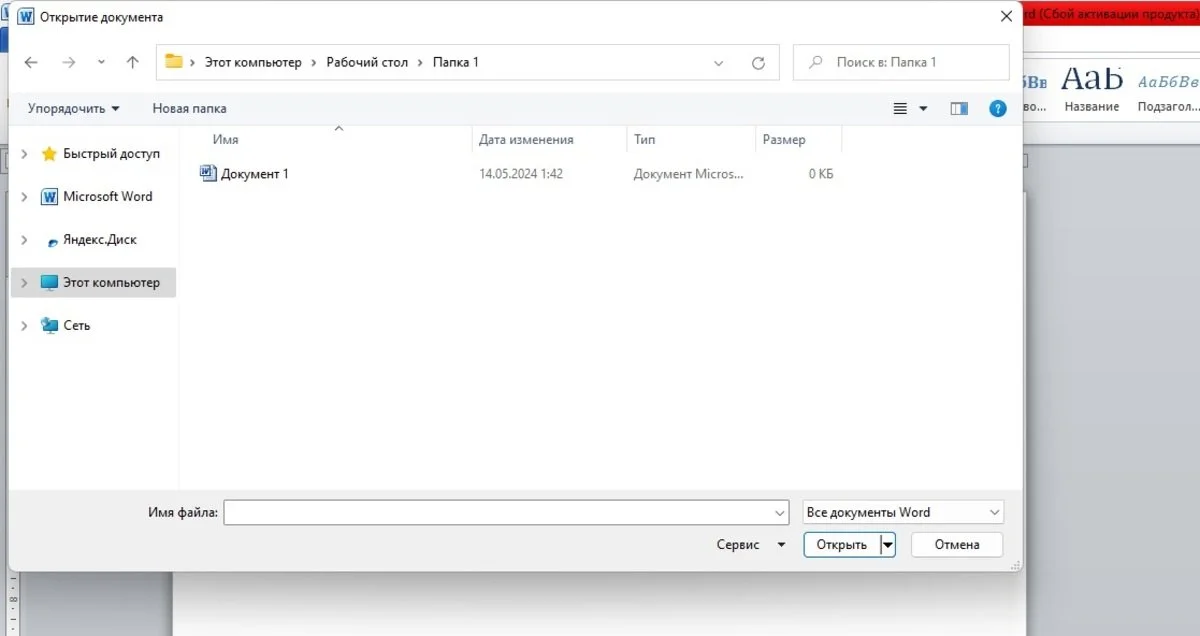The width and height of the screenshot is (1200, 636).
Task: Click the Новая папка button
Action: coord(189,108)
